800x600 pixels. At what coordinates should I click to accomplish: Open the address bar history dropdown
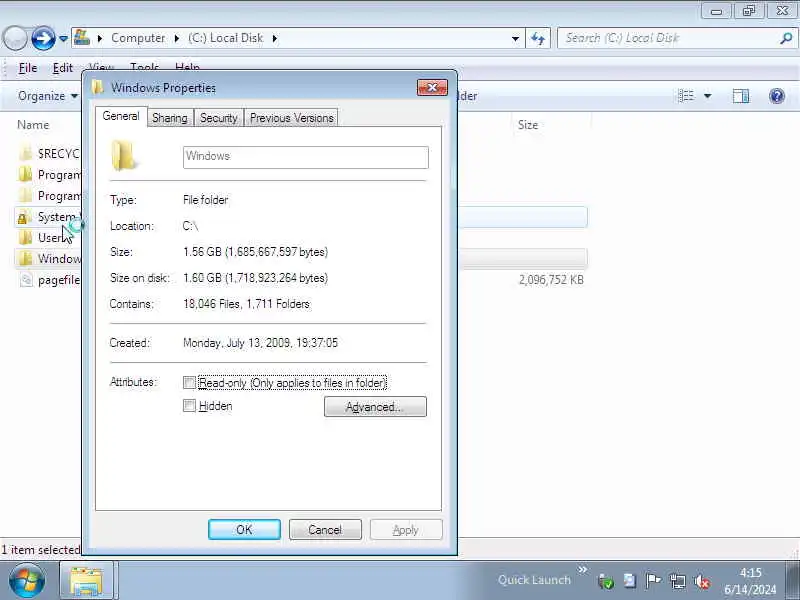(515, 38)
